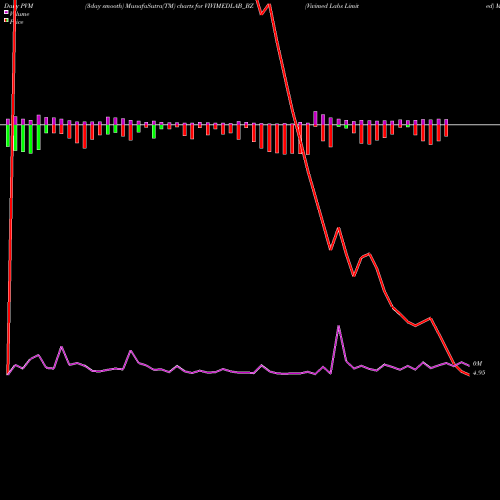Click the tallest magenta bar above the baseline

(315, 118)
